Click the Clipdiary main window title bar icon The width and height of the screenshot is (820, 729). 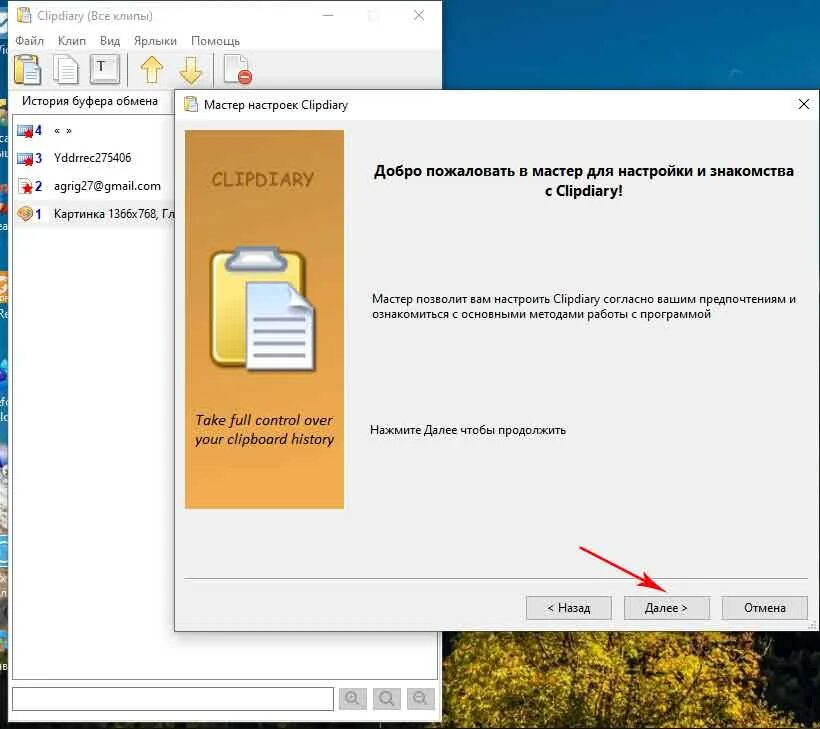24,15
